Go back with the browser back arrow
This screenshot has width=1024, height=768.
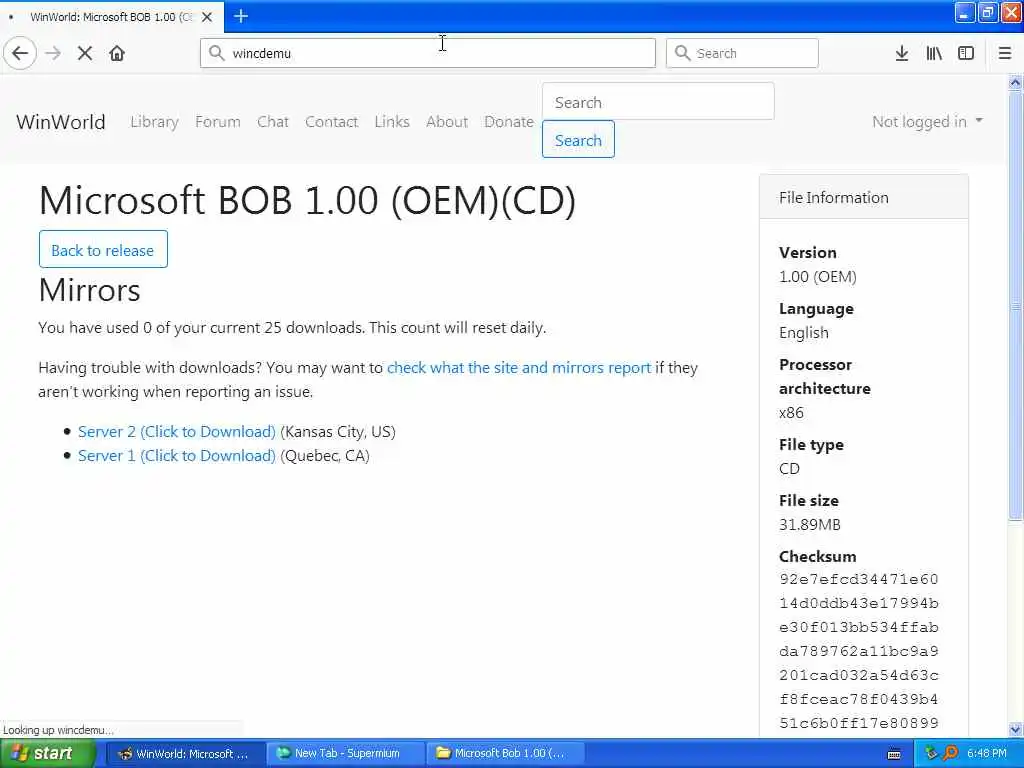(20, 53)
